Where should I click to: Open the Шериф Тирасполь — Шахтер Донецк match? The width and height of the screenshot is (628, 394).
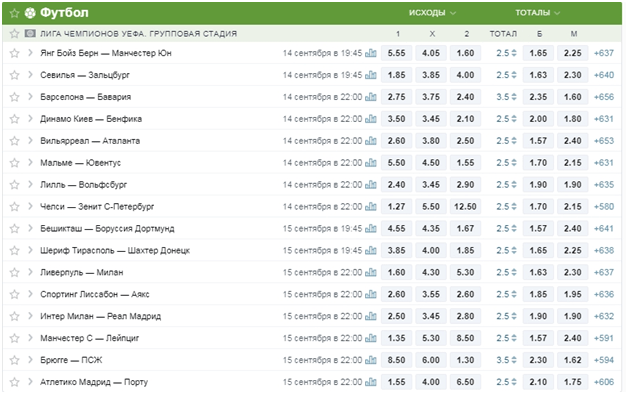(x=115, y=250)
